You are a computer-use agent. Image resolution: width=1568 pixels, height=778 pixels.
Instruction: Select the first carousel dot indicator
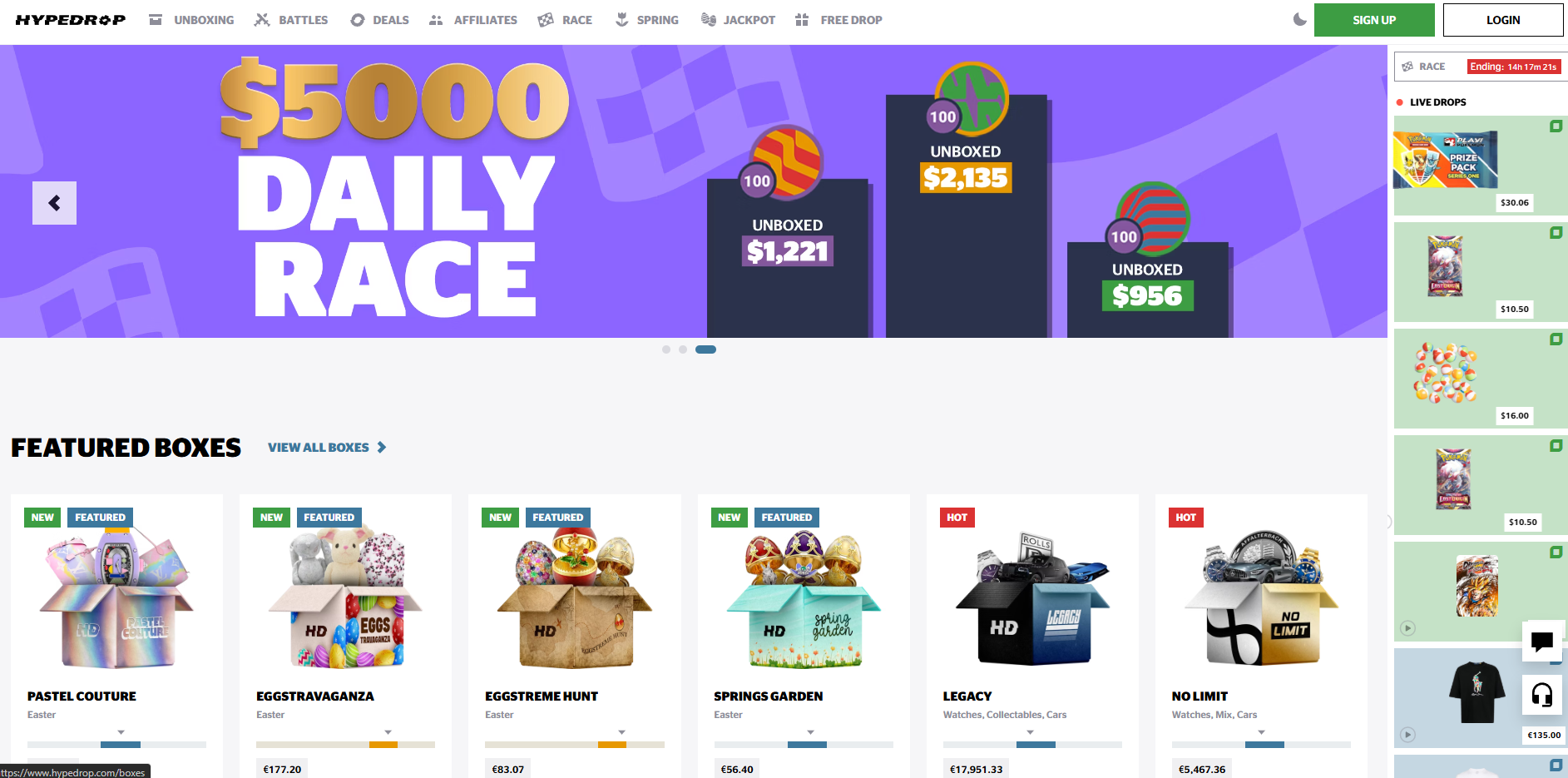(665, 349)
